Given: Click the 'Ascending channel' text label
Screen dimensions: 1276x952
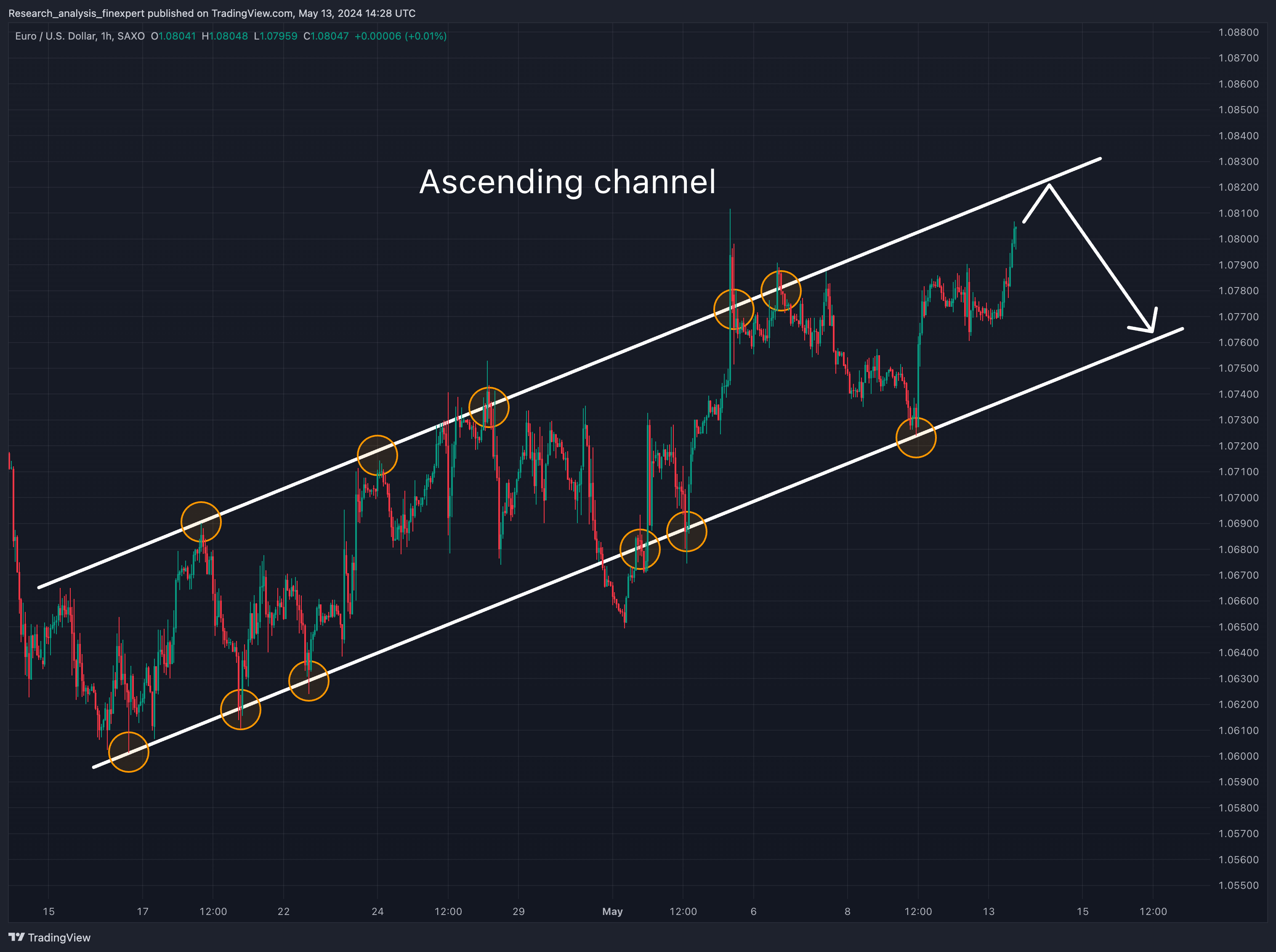Looking at the screenshot, I should coord(567,182).
